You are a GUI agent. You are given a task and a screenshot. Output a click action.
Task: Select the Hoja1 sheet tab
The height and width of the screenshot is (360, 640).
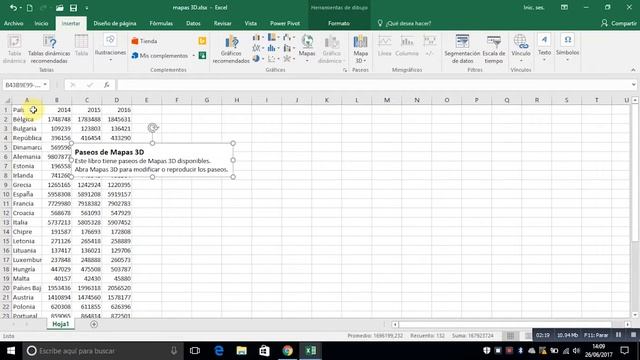(x=60, y=324)
